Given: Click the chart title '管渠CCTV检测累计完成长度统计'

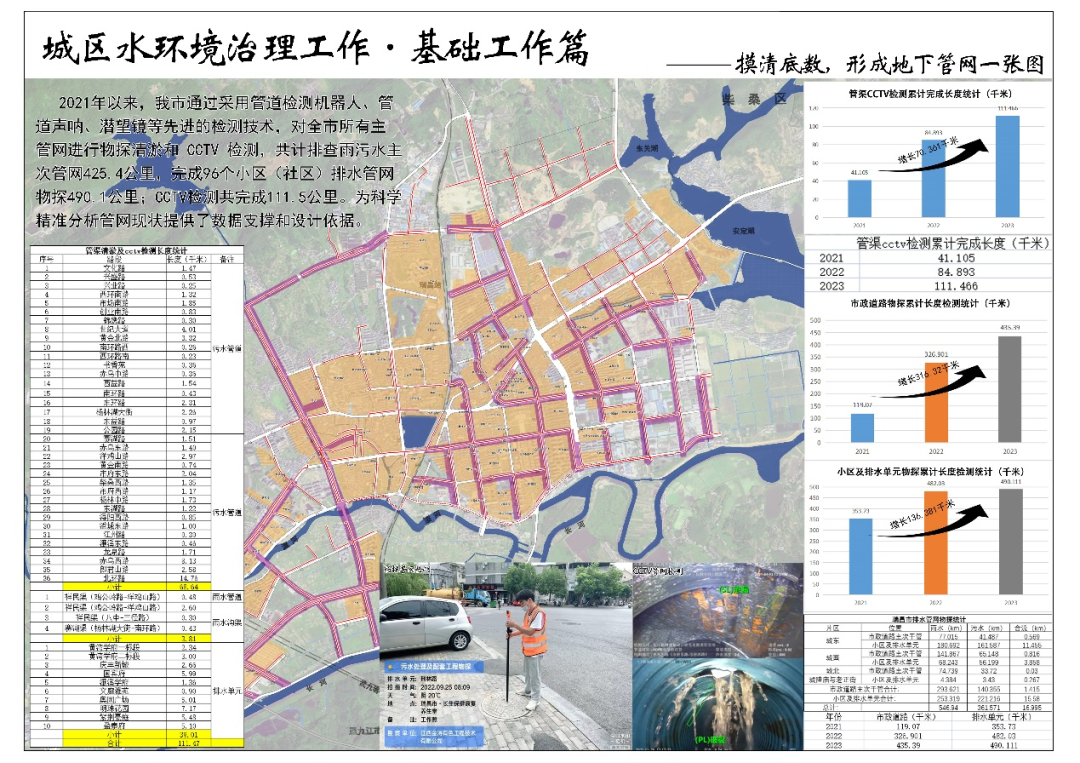Looking at the screenshot, I should (x=929, y=94).
